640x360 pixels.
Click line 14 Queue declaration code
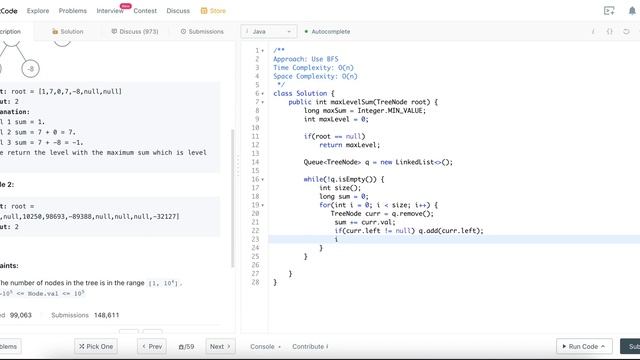click(x=378, y=162)
